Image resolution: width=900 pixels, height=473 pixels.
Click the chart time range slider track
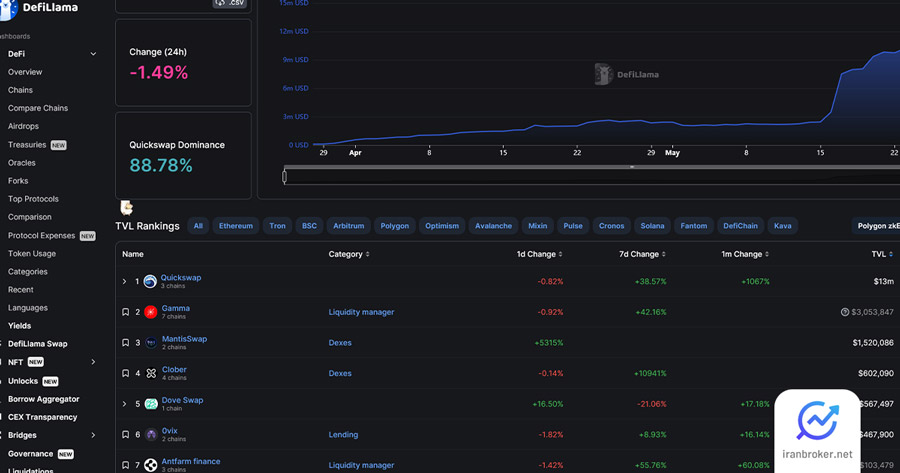coord(592,177)
